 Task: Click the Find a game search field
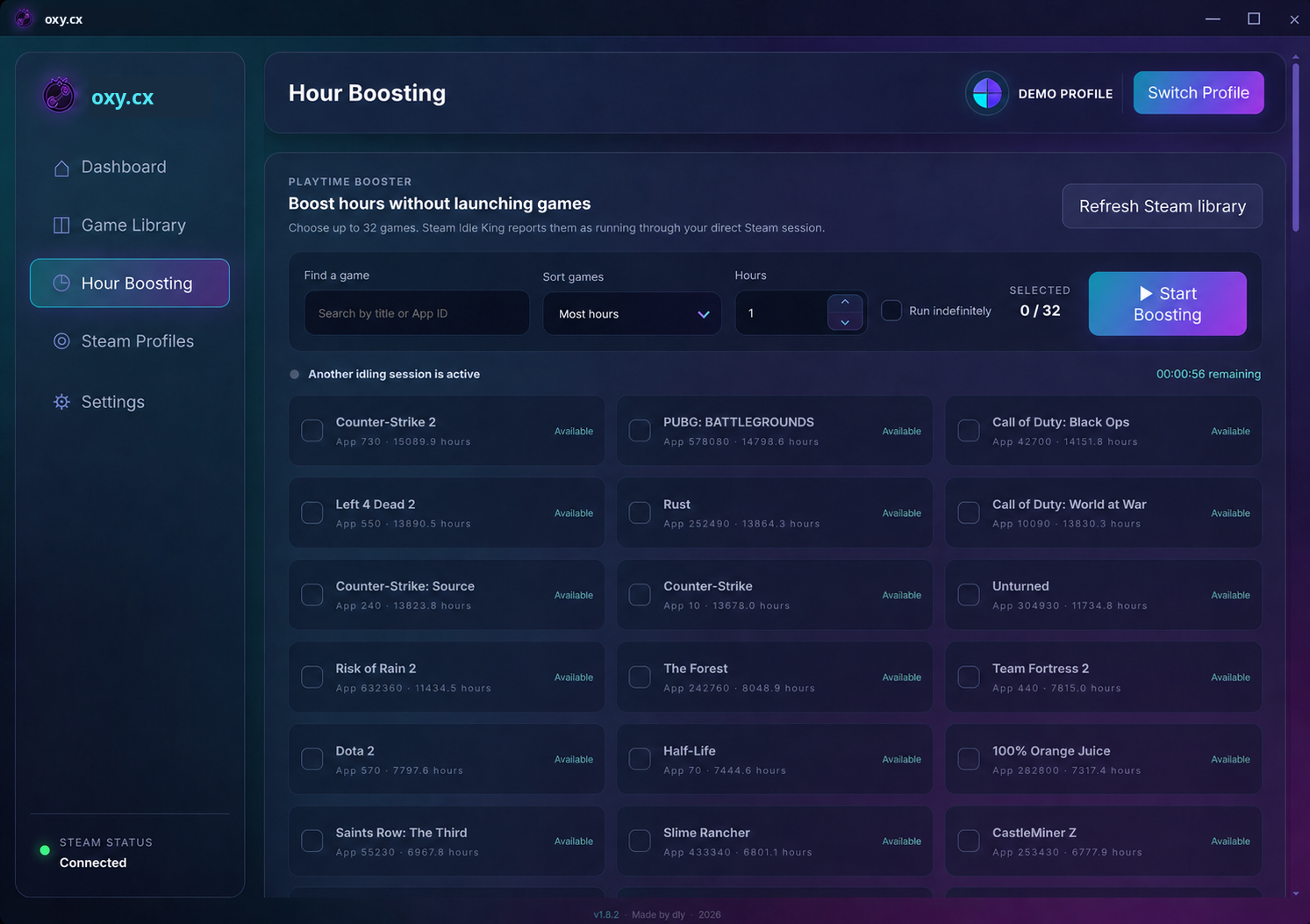[x=417, y=313]
